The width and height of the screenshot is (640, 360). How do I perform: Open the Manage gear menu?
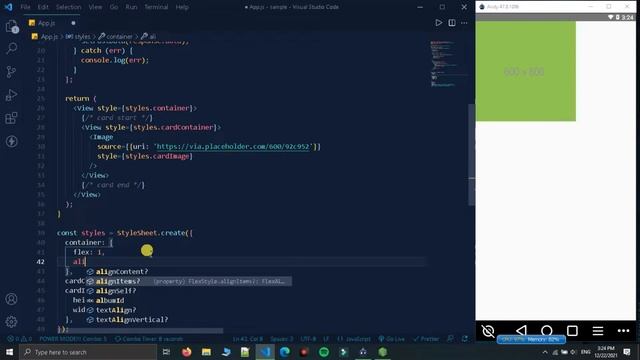(11, 322)
